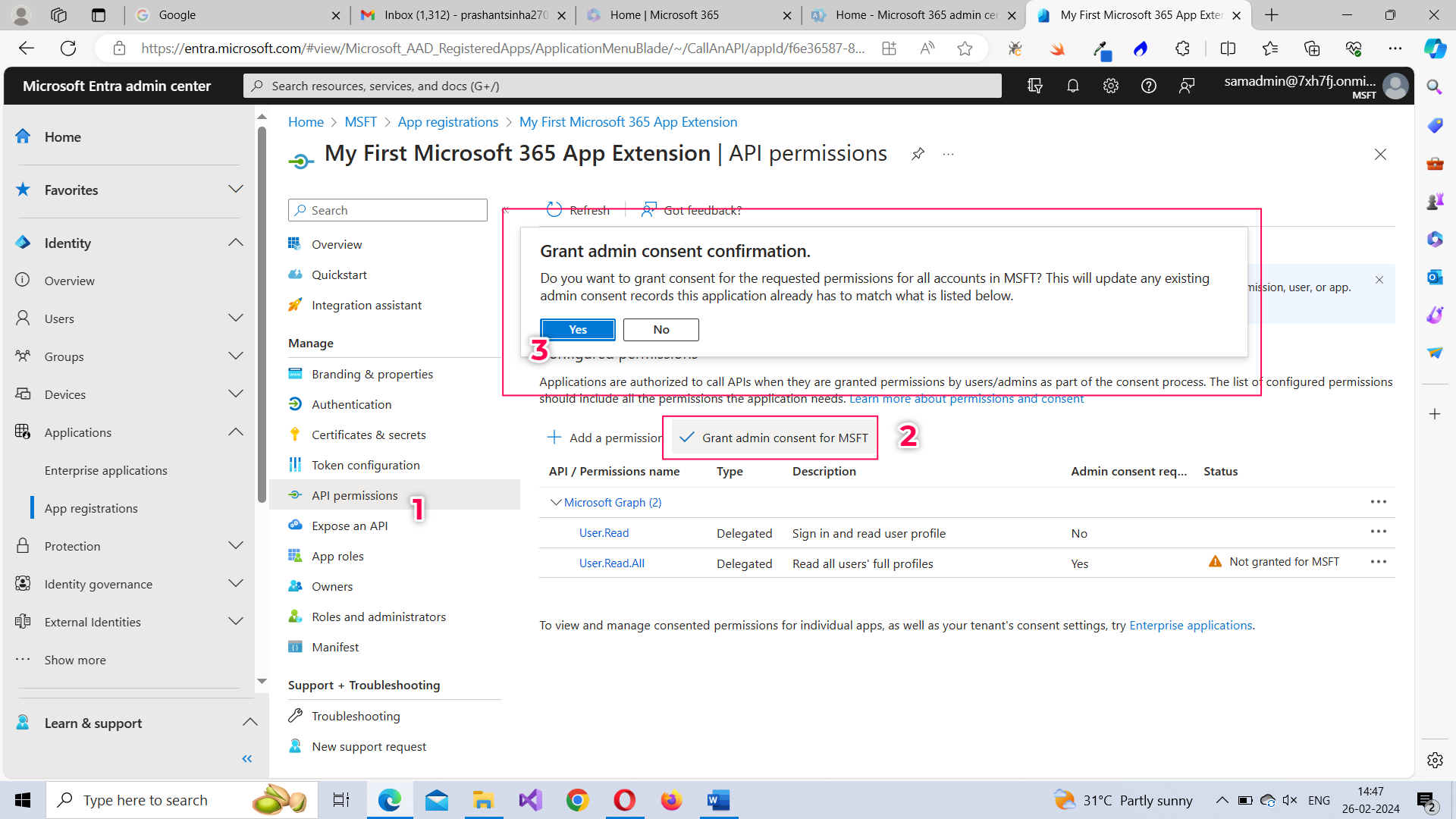Expand the Favorites section
This screenshot has height=819, width=1456.
pos(236,190)
